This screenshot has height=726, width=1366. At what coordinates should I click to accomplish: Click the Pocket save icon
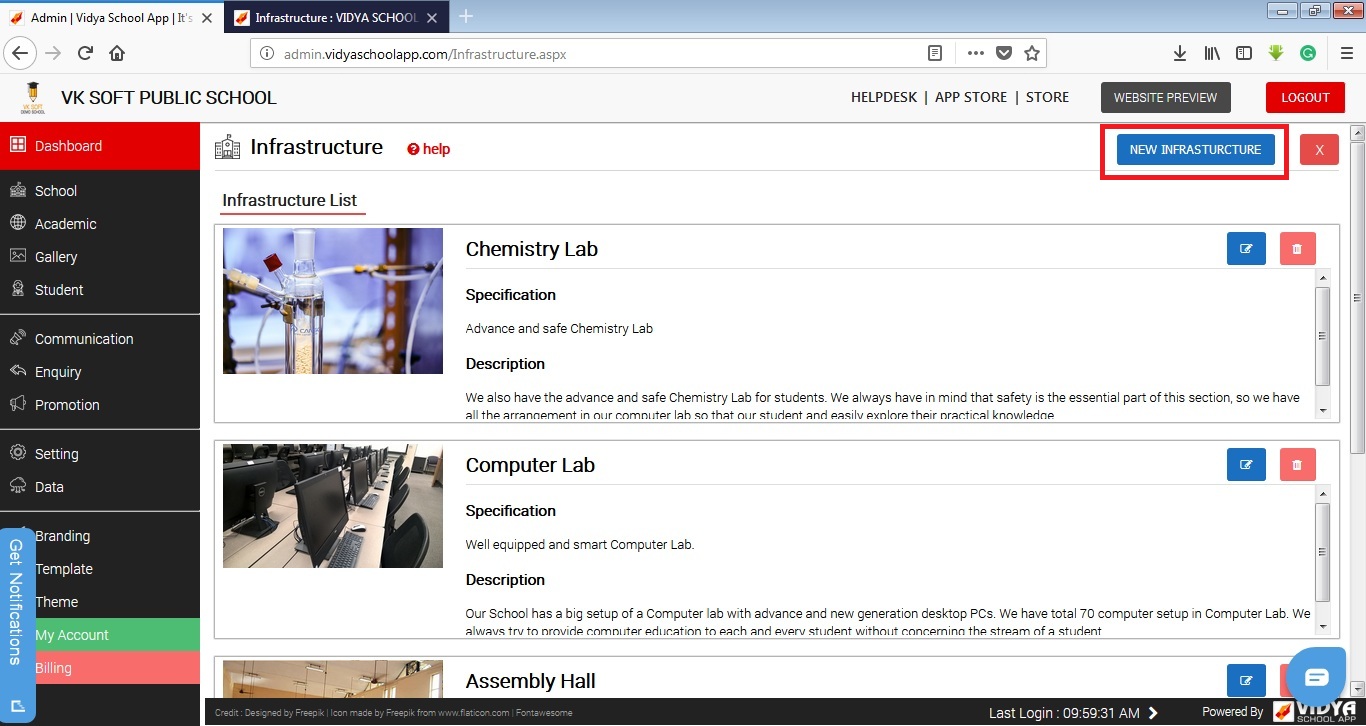[x=1004, y=53]
